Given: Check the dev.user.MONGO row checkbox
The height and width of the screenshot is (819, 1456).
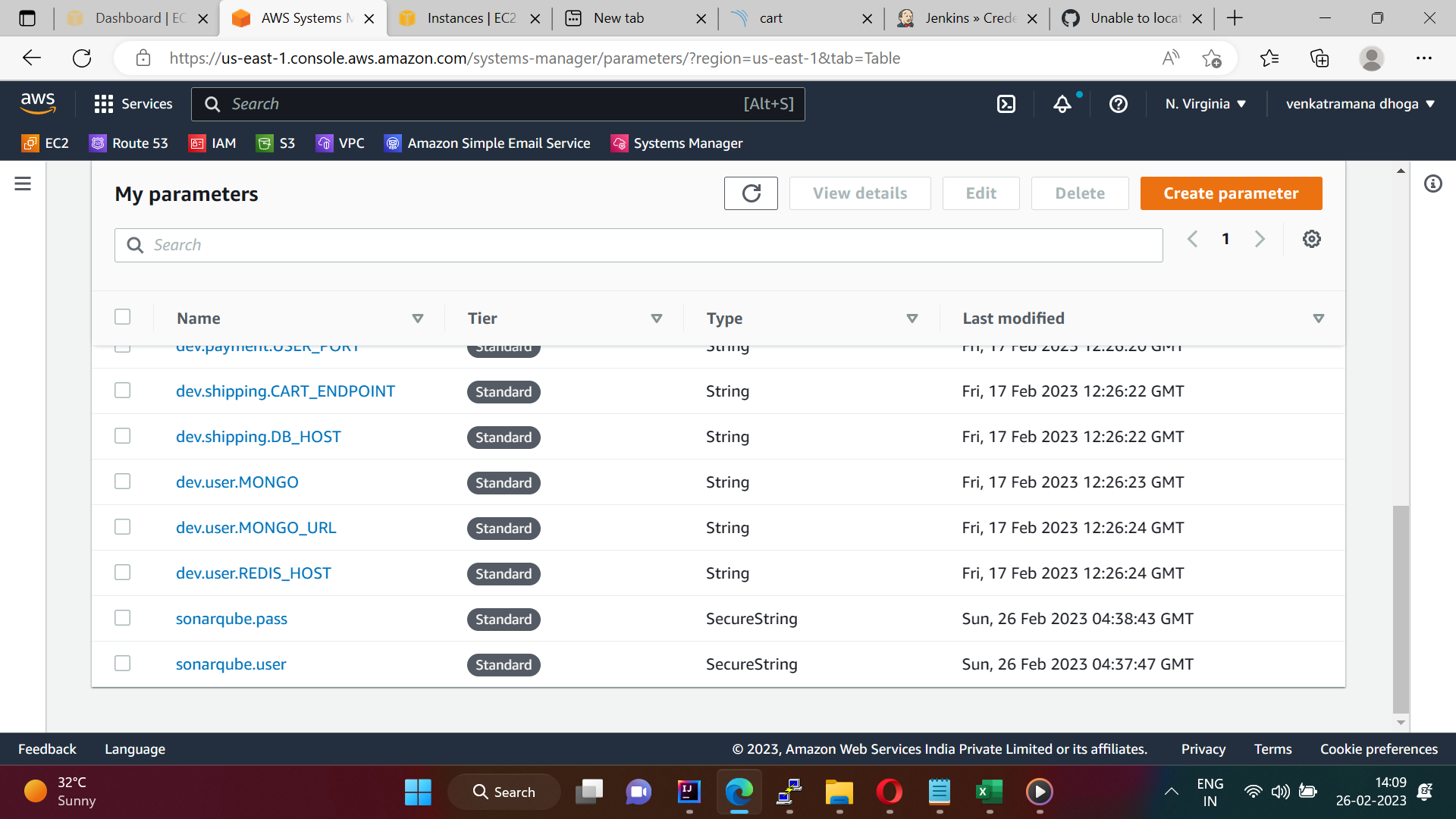Looking at the screenshot, I should (122, 481).
